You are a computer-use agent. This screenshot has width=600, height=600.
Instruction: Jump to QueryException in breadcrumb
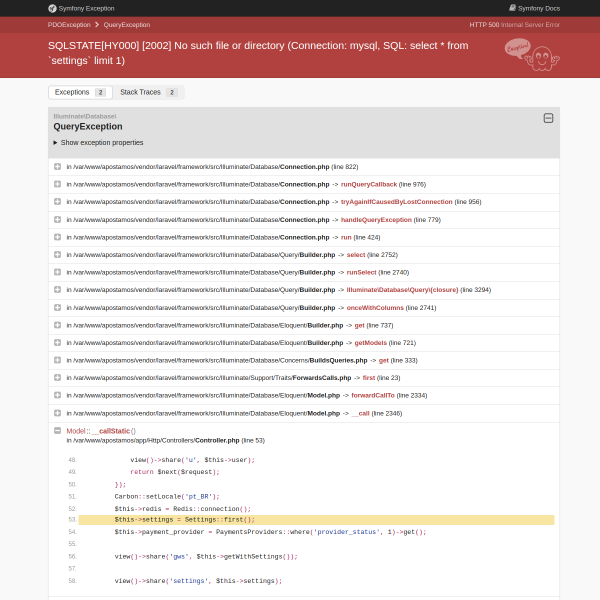pyautogui.click(x=127, y=24)
